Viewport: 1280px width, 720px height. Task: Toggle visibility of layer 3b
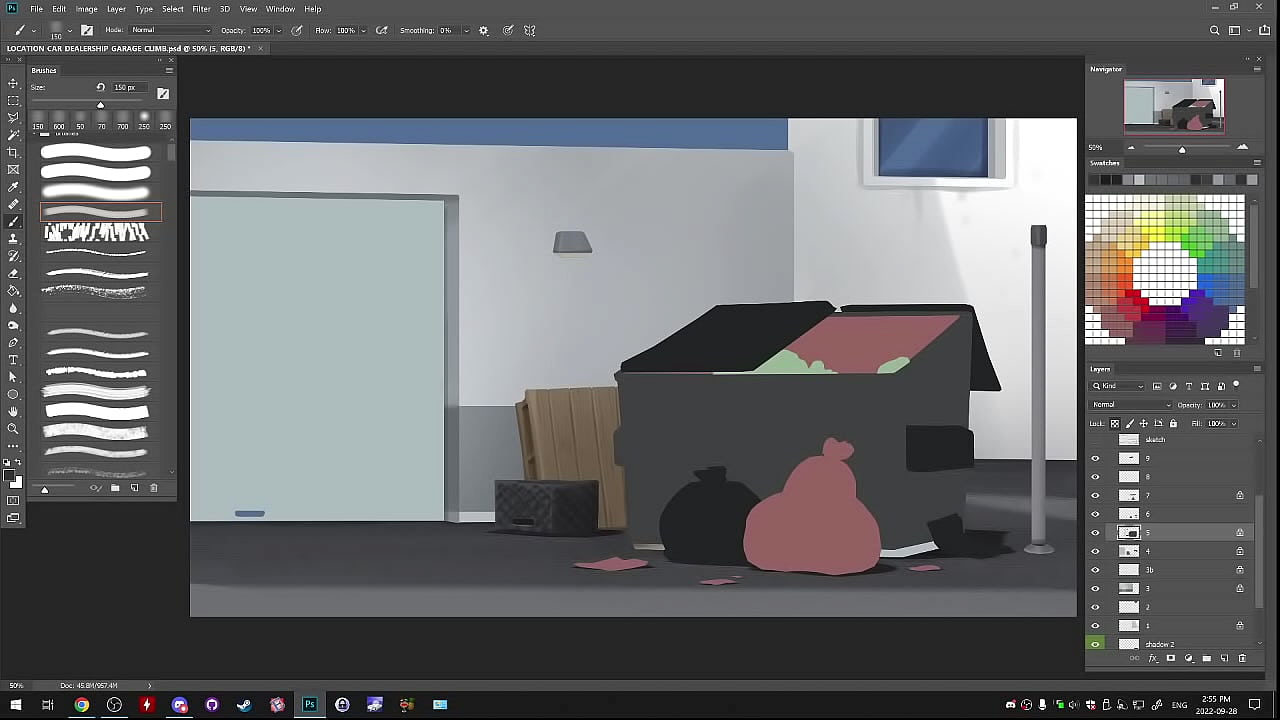point(1095,570)
